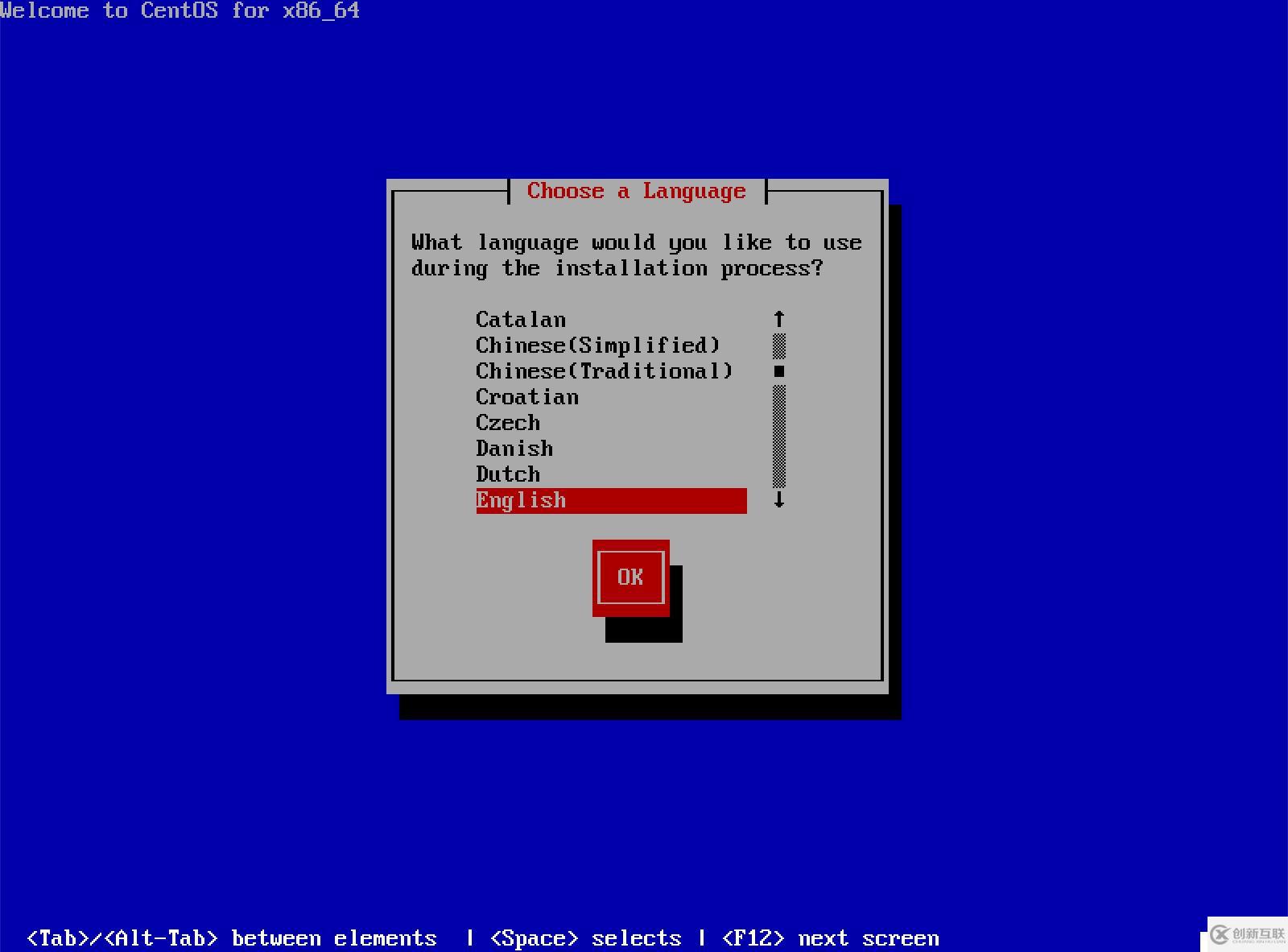The image size is (1288, 952).
Task: Pick Dutch as installation language
Action: [x=508, y=474]
